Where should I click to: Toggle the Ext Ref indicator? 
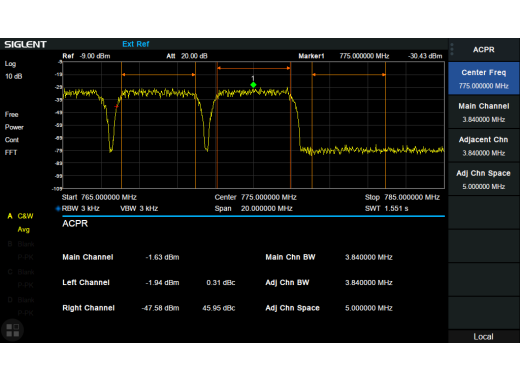click(x=136, y=44)
